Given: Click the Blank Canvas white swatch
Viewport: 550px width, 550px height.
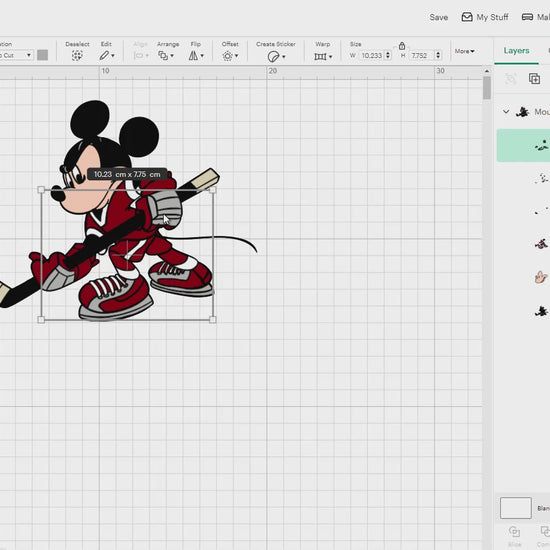Looking at the screenshot, I should (x=516, y=508).
